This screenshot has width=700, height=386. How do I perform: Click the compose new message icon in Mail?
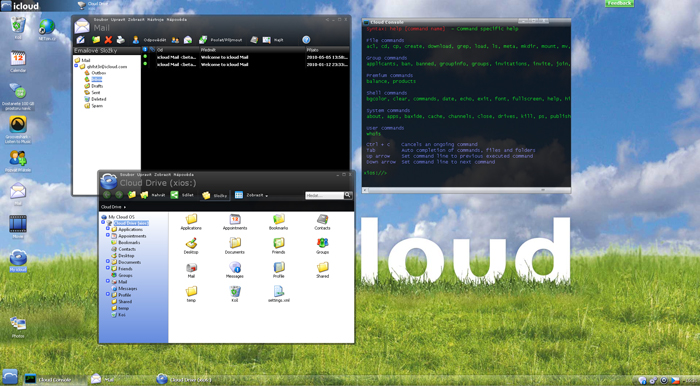pos(81,40)
